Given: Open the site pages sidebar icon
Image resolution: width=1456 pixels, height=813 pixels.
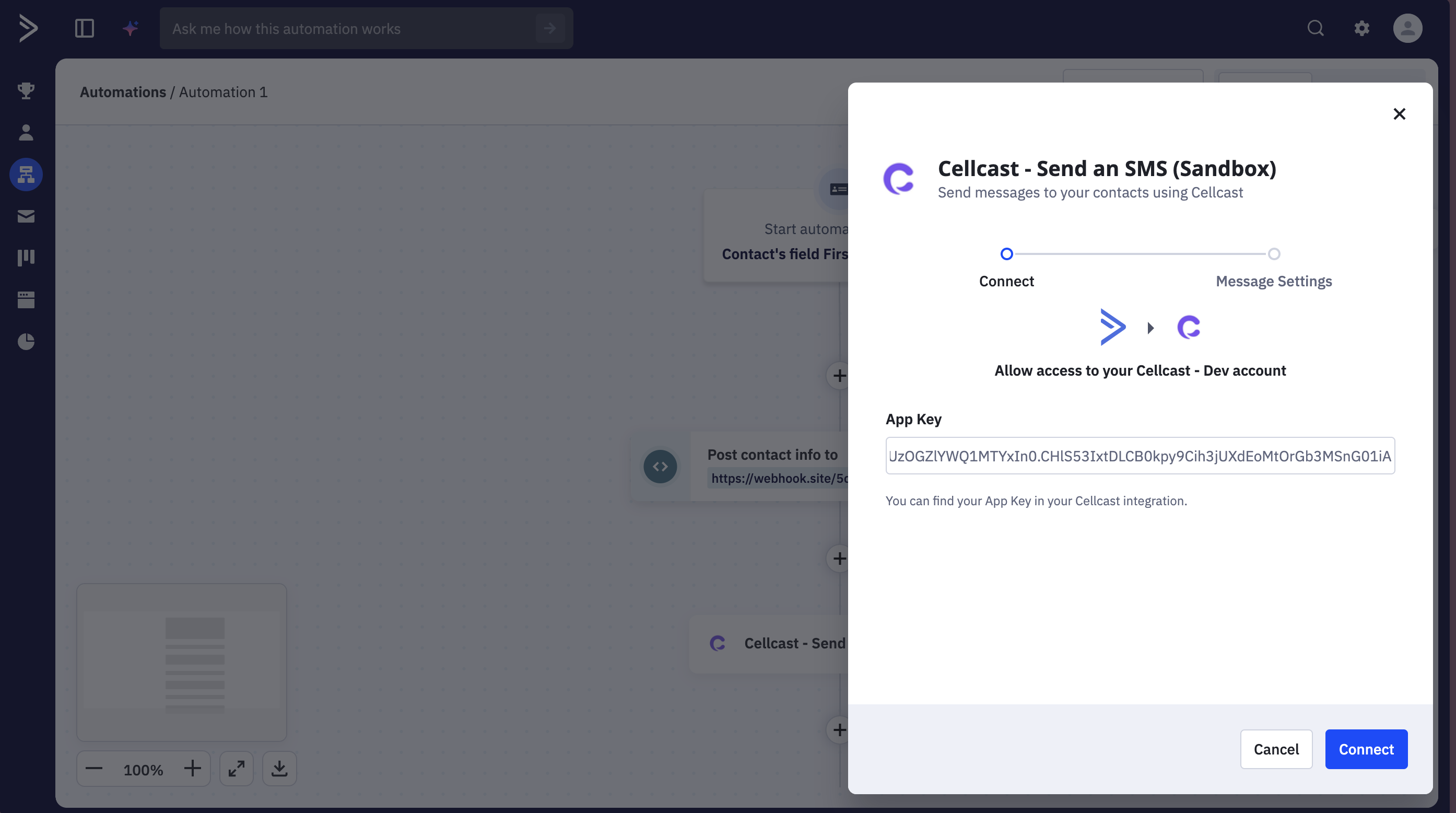Looking at the screenshot, I should [26, 299].
